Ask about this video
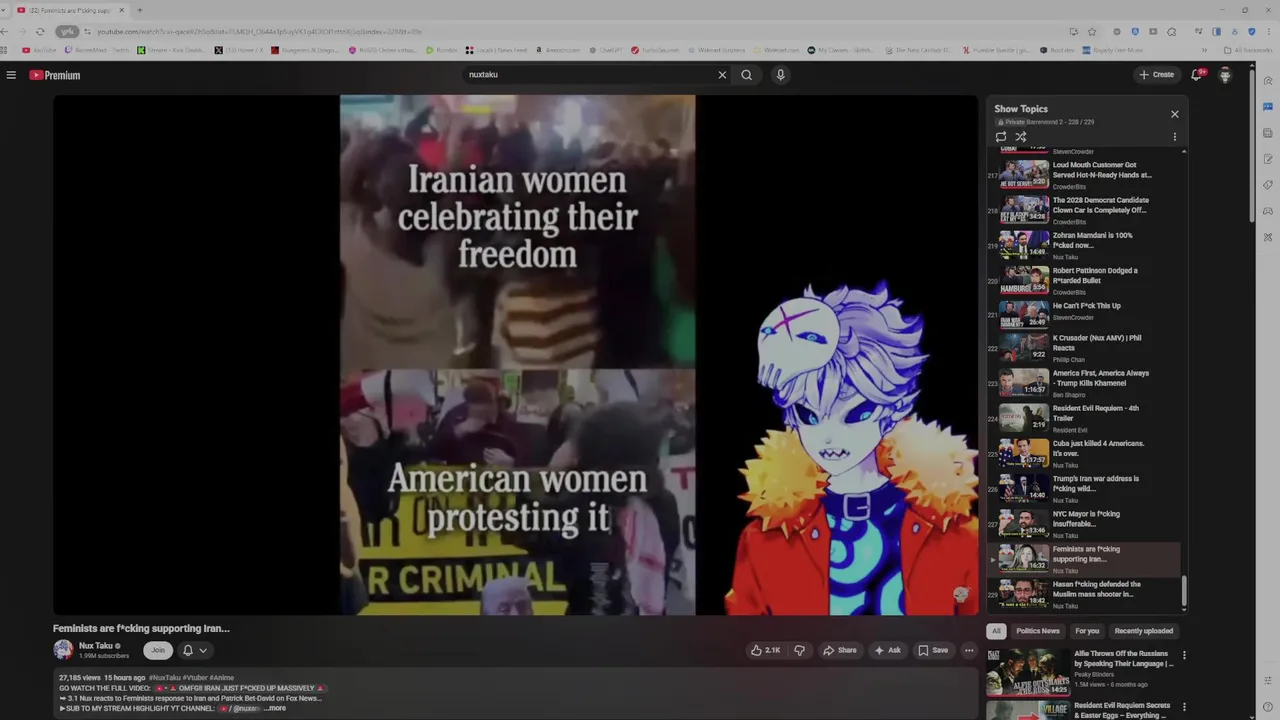Screen dimensions: 1280x720 click(x=887, y=650)
